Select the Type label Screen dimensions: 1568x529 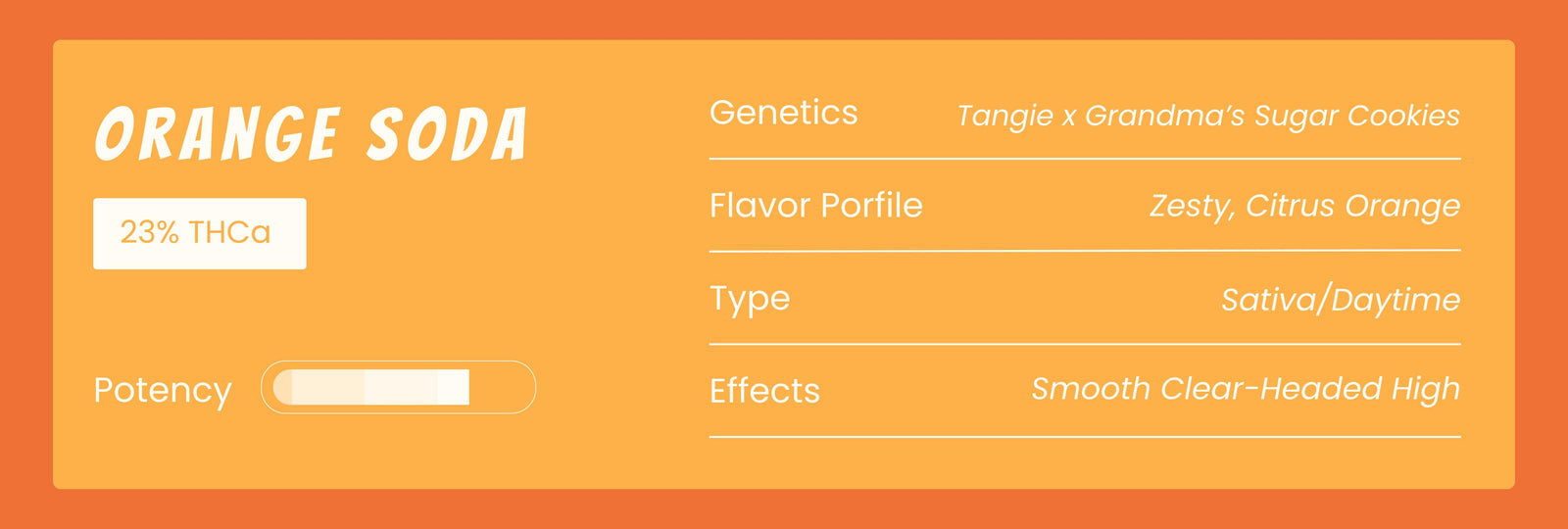[750, 299]
